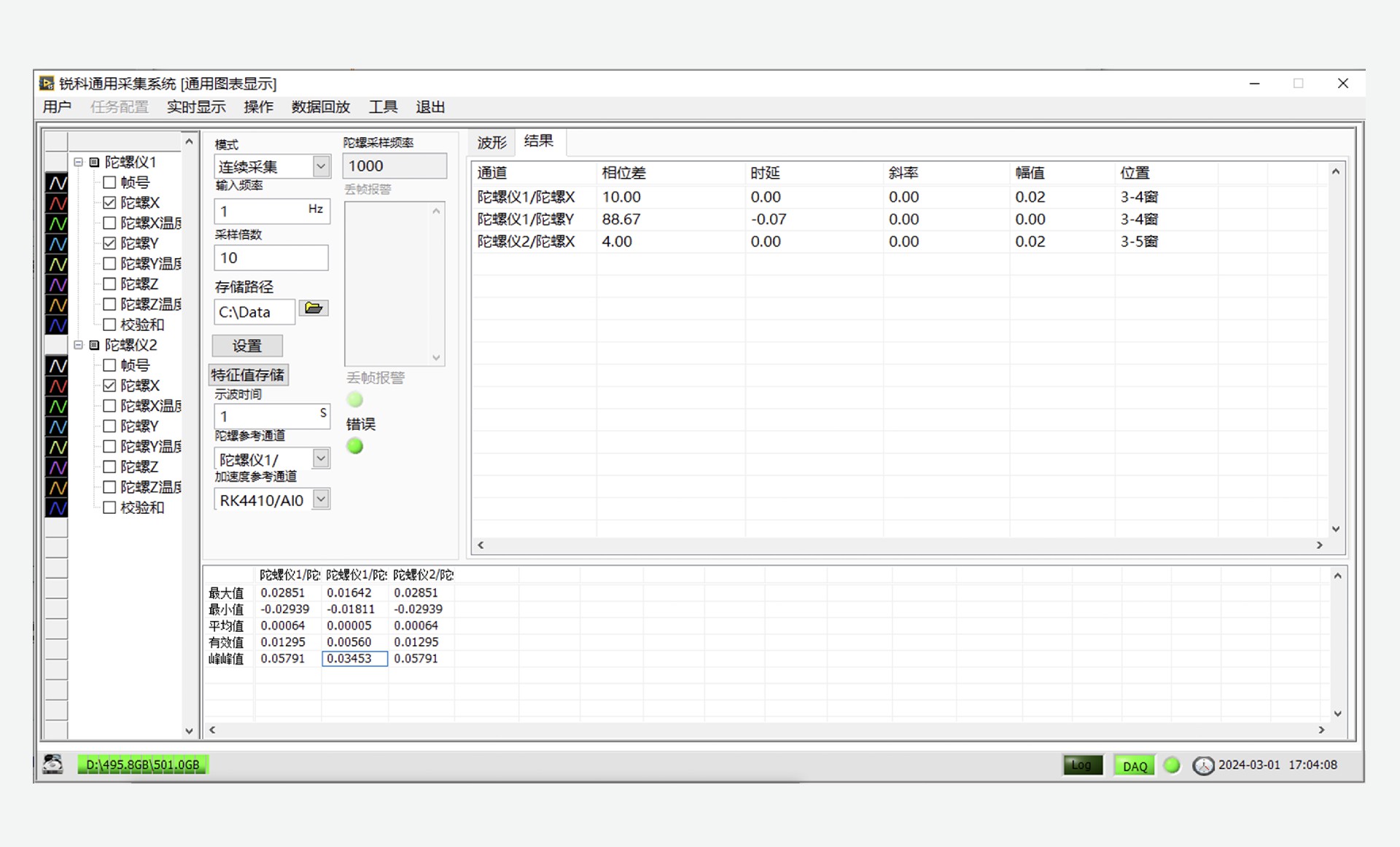
Task: Click the red waveform icon beside 陀螺仪1 陀螺X
Action: (x=57, y=203)
